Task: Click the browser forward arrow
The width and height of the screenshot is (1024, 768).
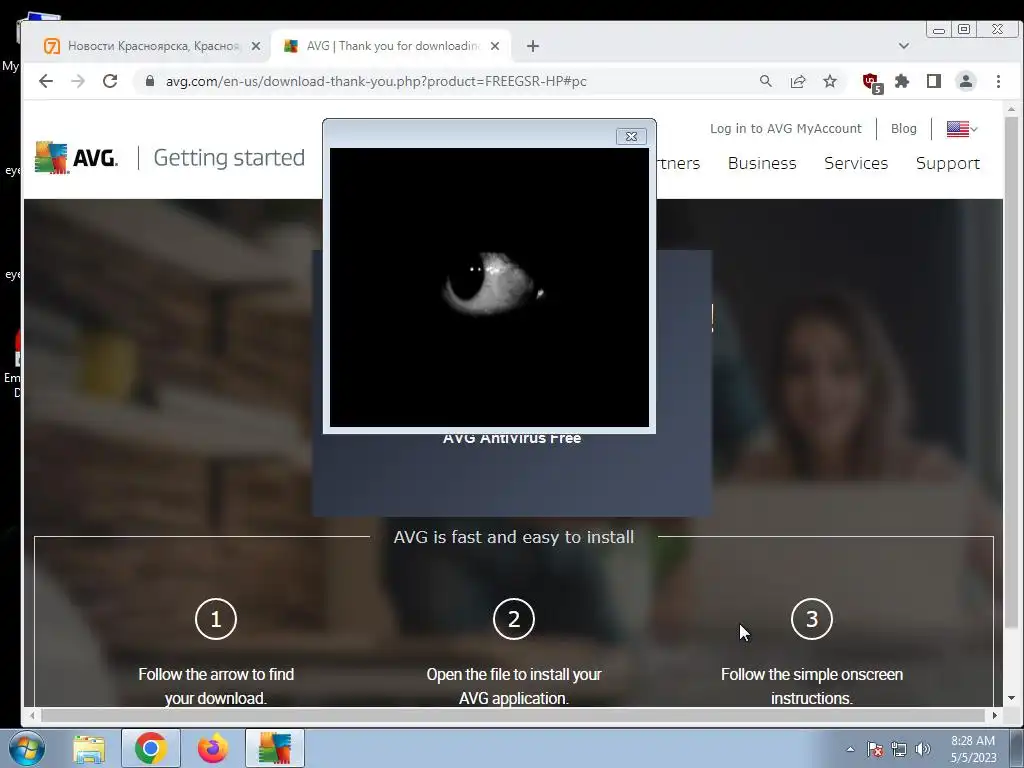Action: [78, 81]
